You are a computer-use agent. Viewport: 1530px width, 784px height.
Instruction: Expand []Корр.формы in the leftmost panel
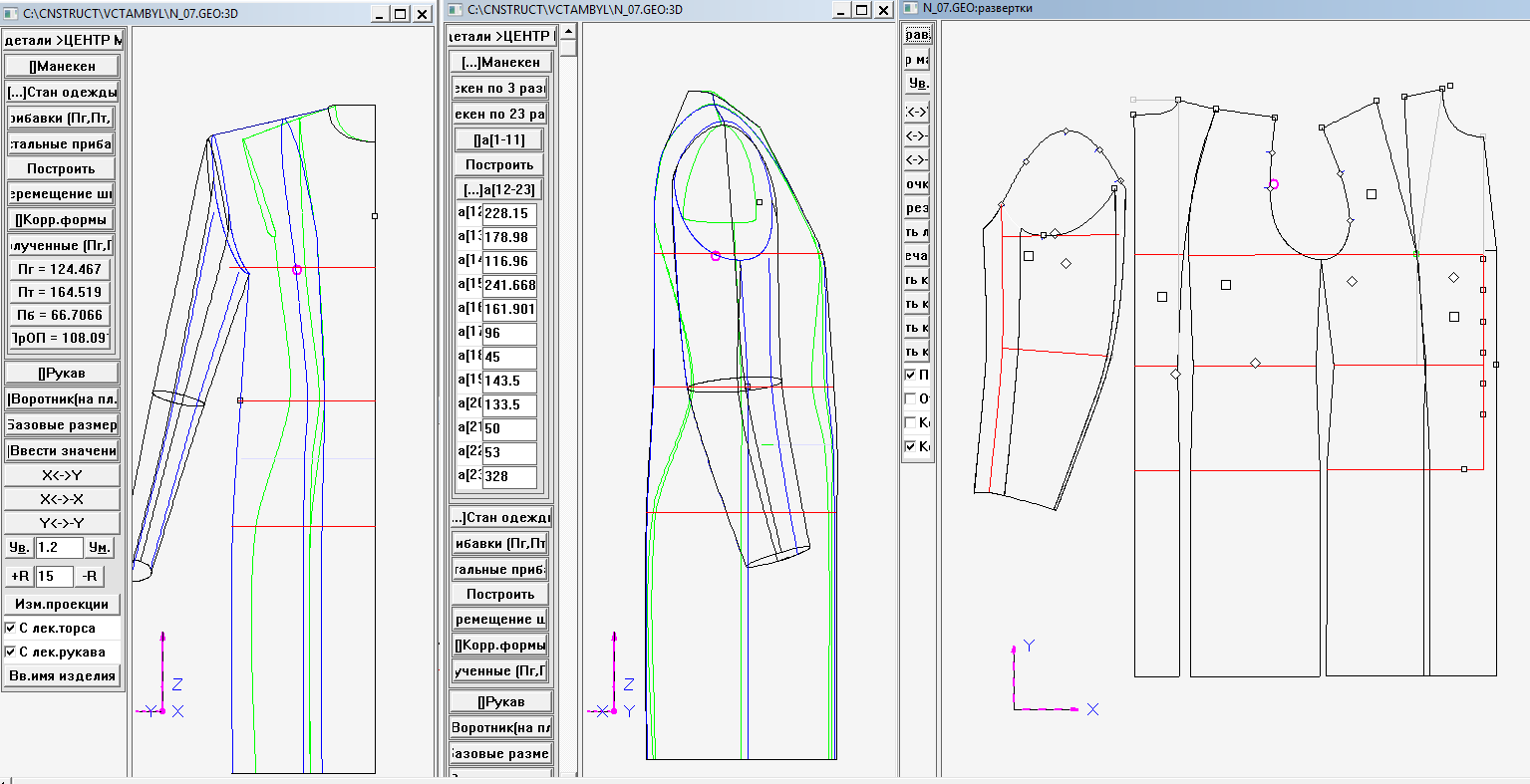point(61,219)
